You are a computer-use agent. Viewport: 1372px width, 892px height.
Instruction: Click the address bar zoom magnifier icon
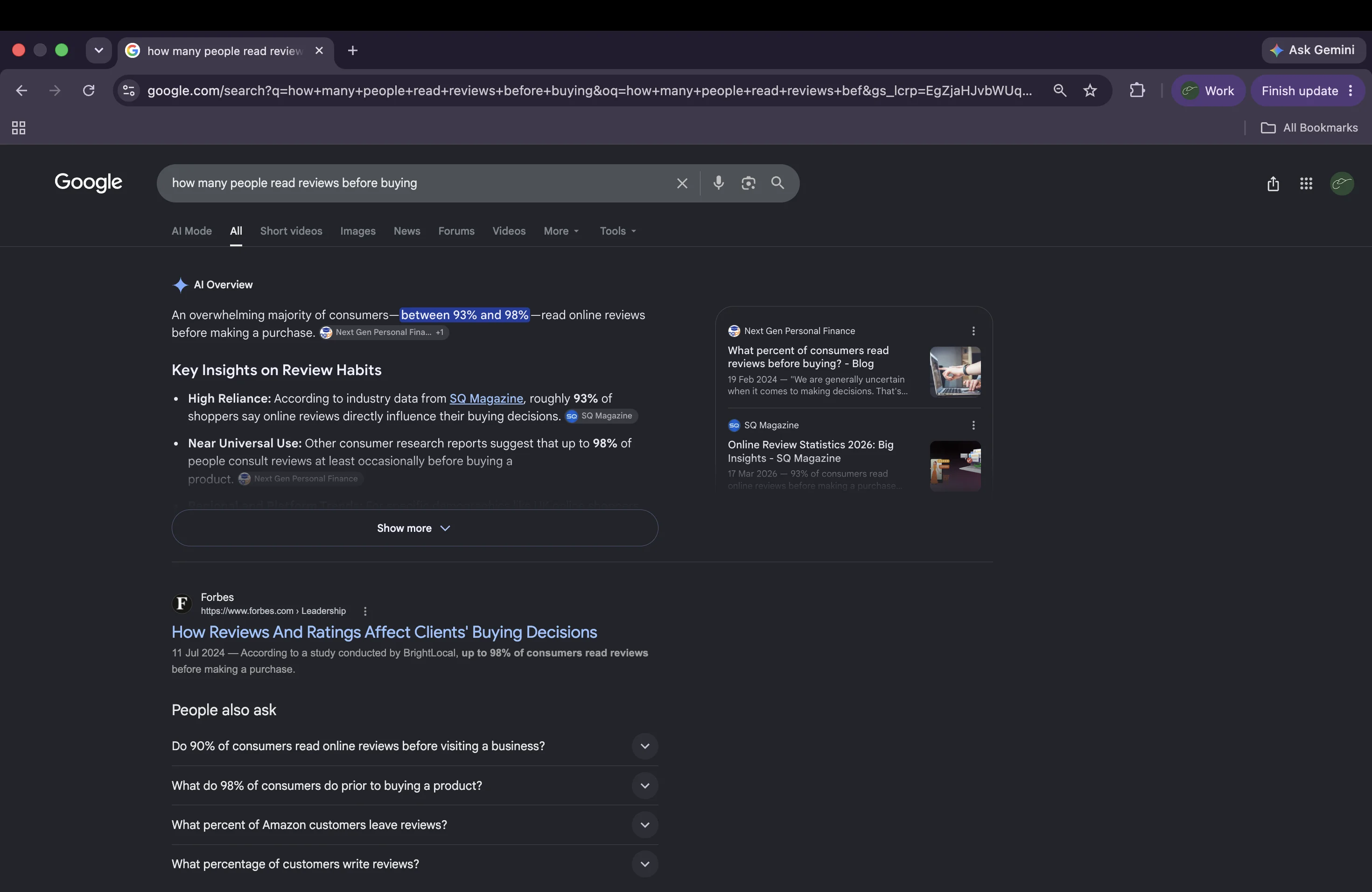click(x=1059, y=91)
